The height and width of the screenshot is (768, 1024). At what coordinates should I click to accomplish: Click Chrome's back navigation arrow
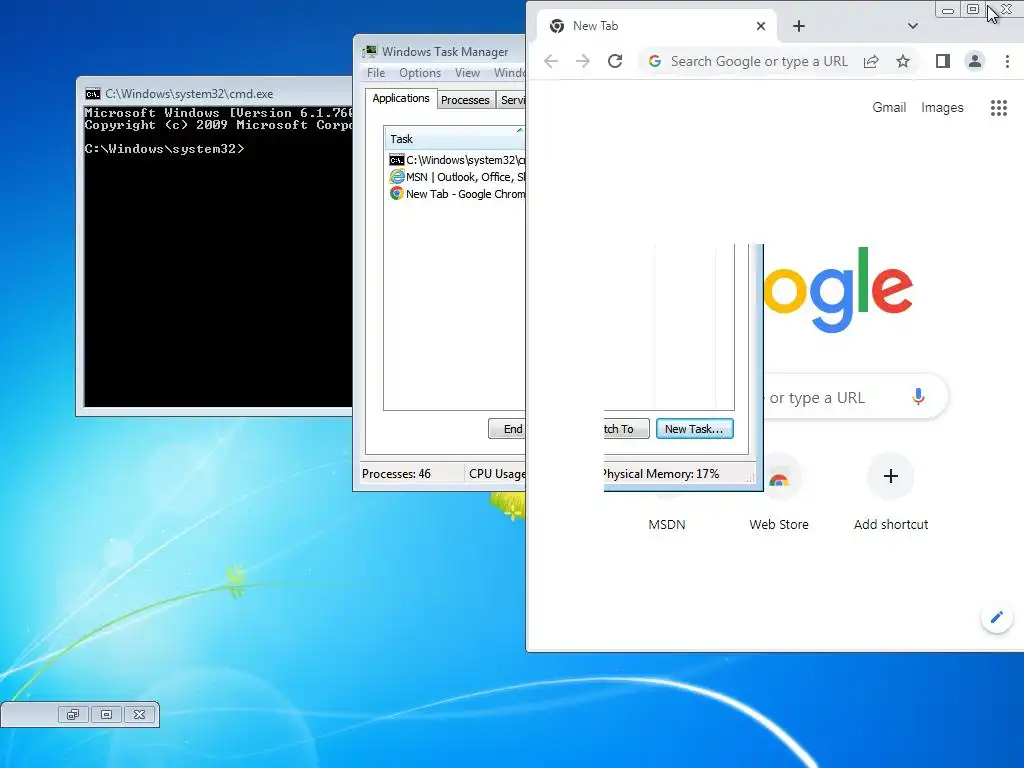pos(551,61)
